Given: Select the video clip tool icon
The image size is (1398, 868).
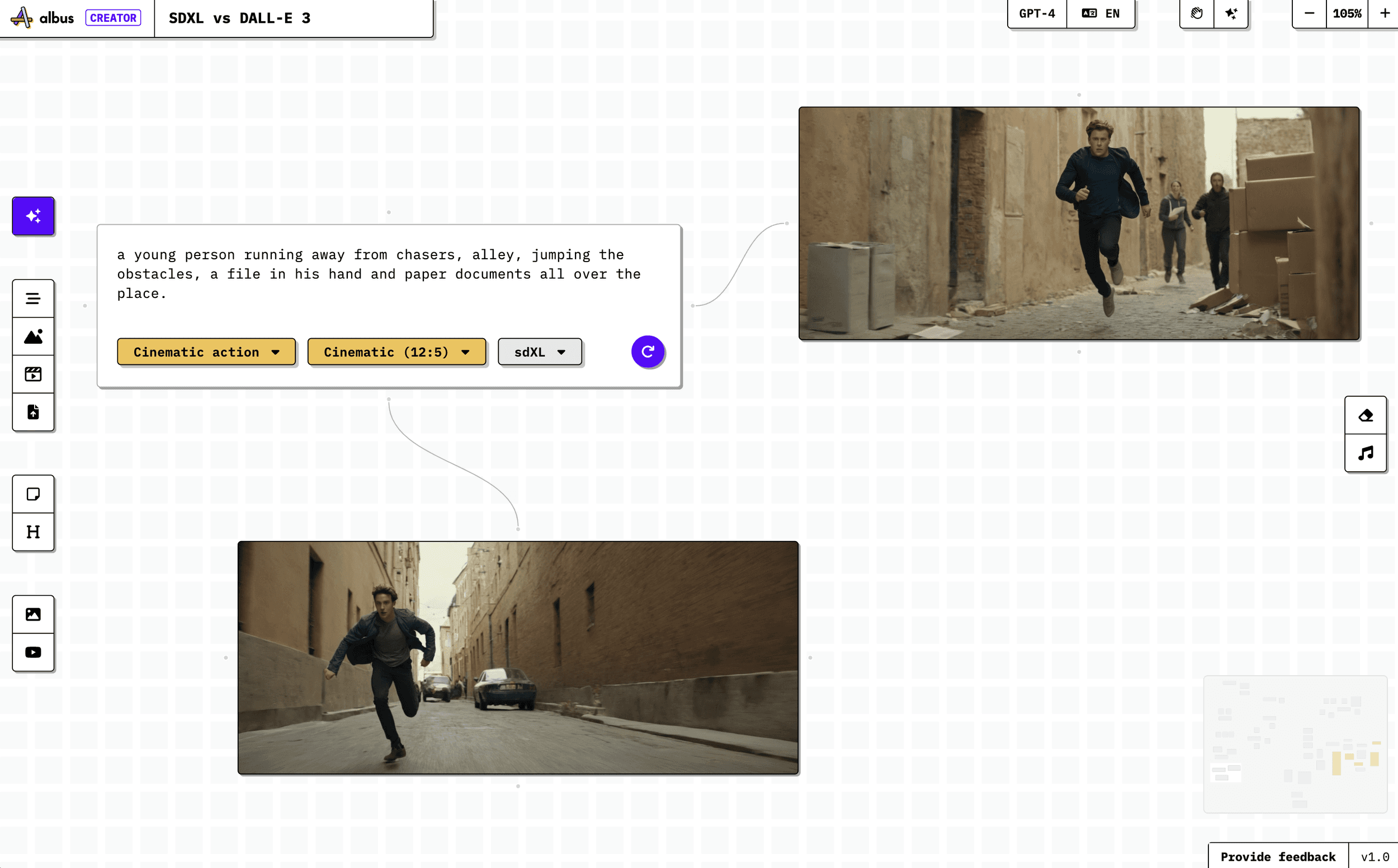Looking at the screenshot, I should click(x=34, y=374).
